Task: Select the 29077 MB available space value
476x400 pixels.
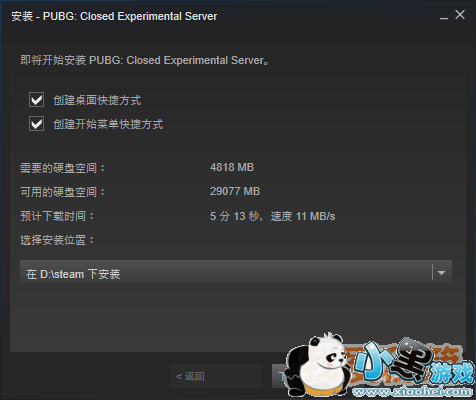Action: tap(235, 191)
